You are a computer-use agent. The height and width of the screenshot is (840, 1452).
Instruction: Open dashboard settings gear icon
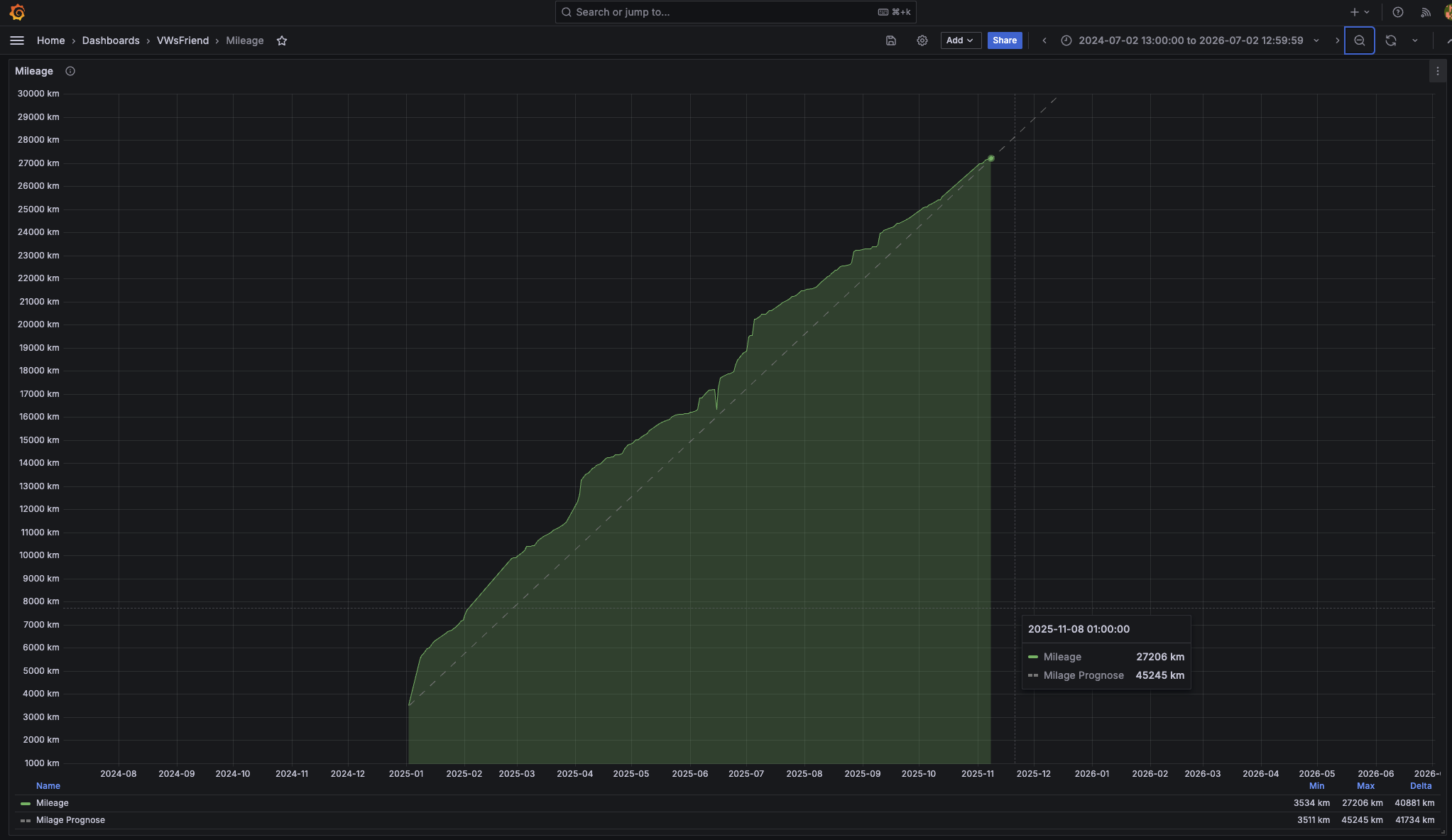pos(922,40)
